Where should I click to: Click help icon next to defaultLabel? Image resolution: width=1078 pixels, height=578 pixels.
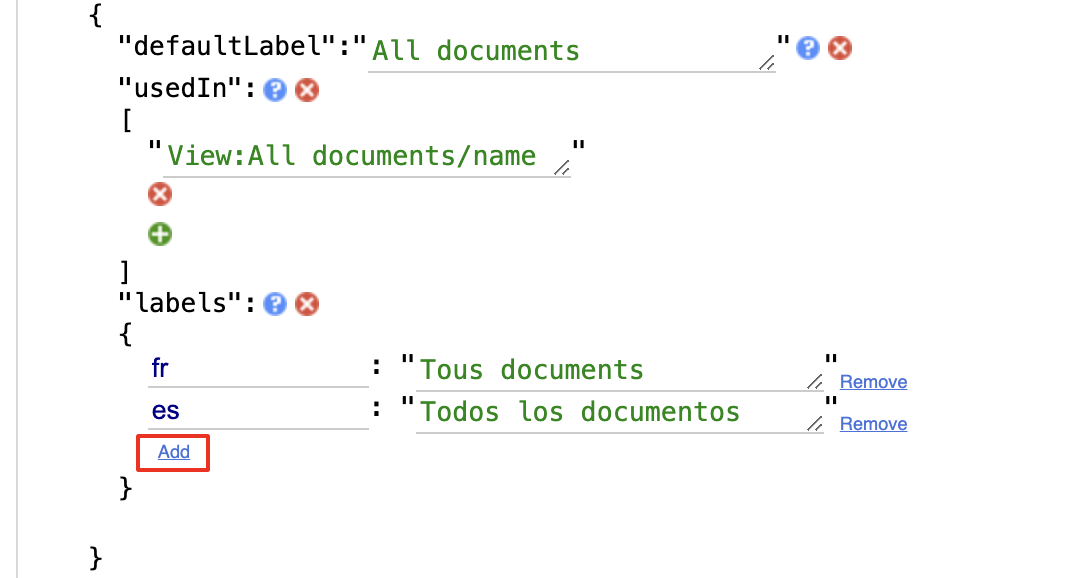point(808,48)
